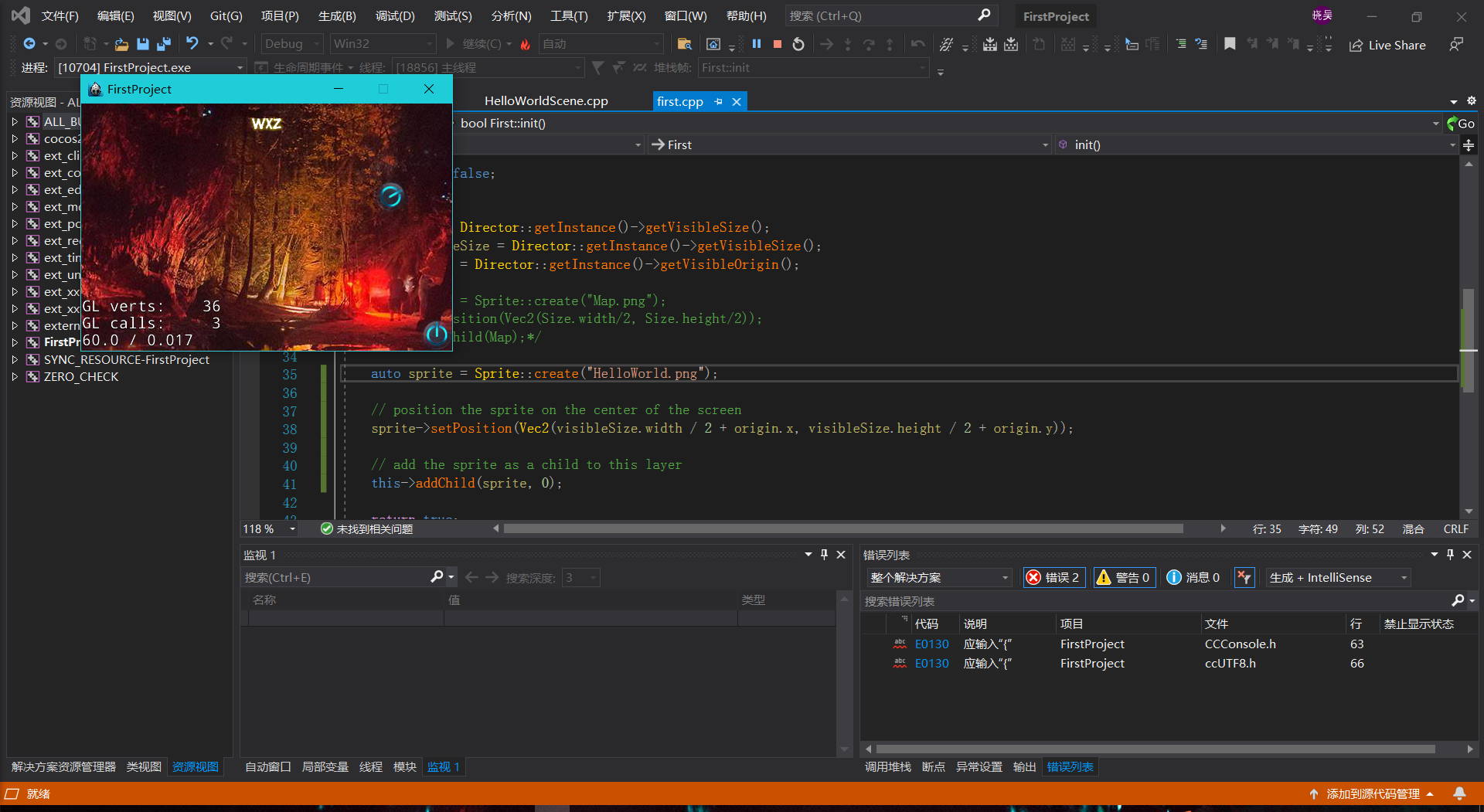Toggle the 警告 0 warnings filter

[x=1125, y=577]
